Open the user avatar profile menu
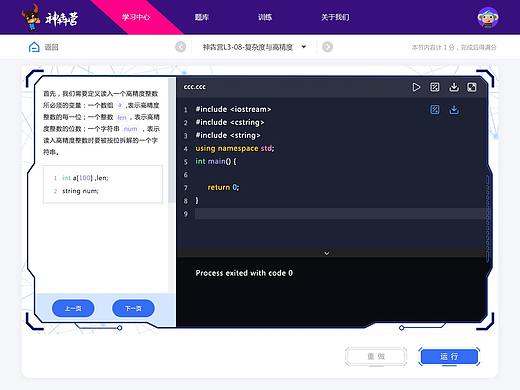520x390 pixels. [488, 17]
